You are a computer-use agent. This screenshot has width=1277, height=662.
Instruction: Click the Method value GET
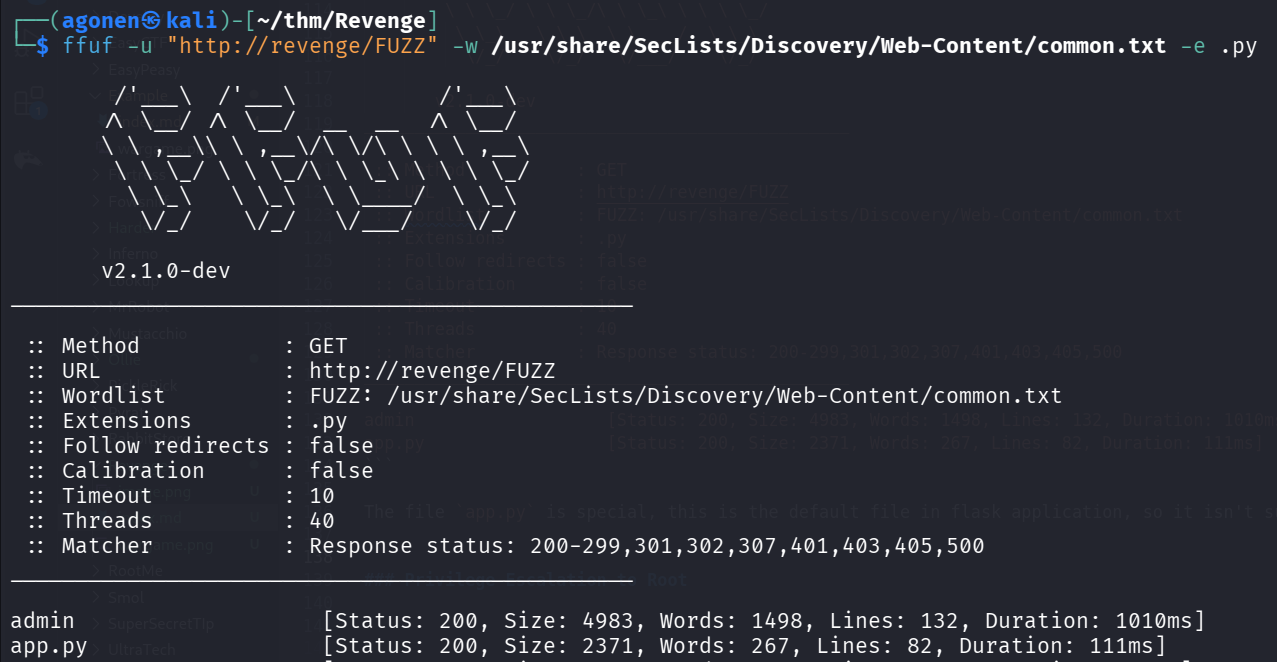tap(328, 346)
